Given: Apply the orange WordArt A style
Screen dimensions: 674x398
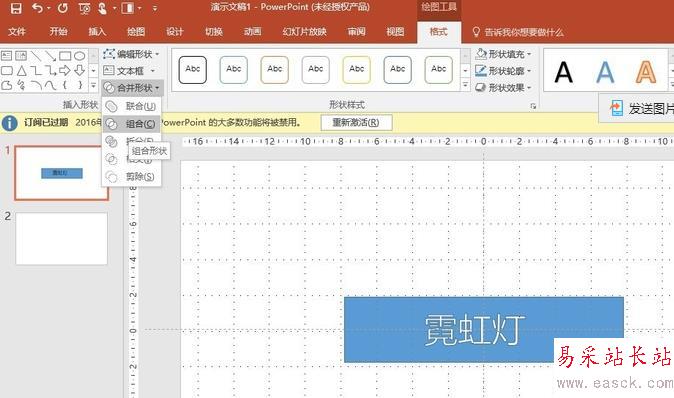Looking at the screenshot, I should pyautogui.click(x=646, y=71).
